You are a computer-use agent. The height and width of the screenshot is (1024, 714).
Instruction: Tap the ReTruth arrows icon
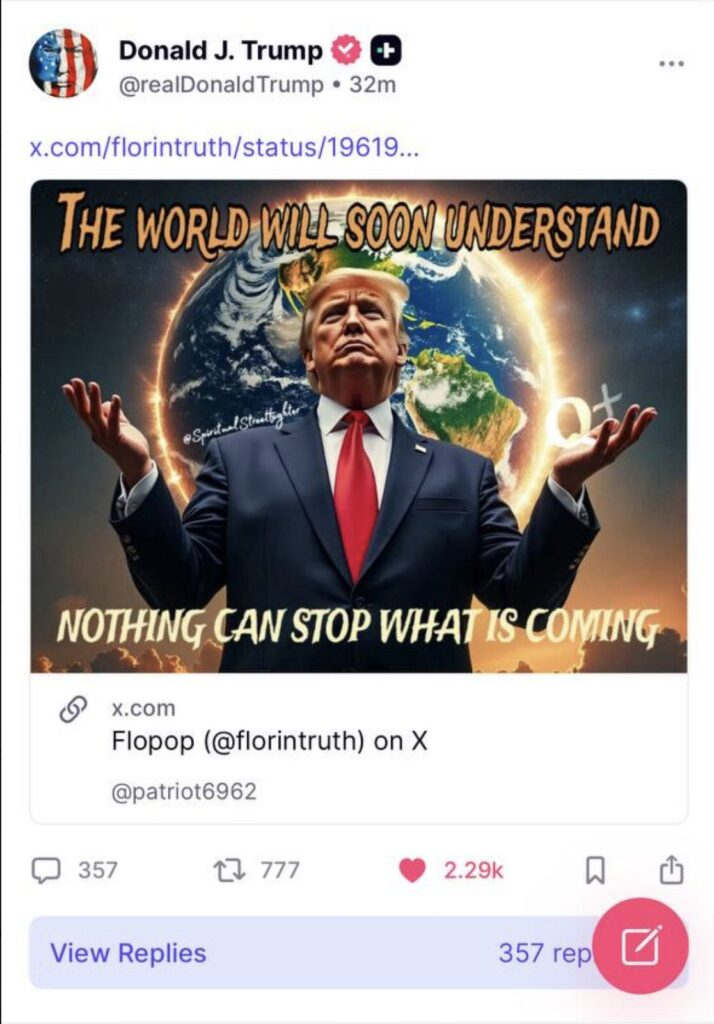(x=229, y=870)
